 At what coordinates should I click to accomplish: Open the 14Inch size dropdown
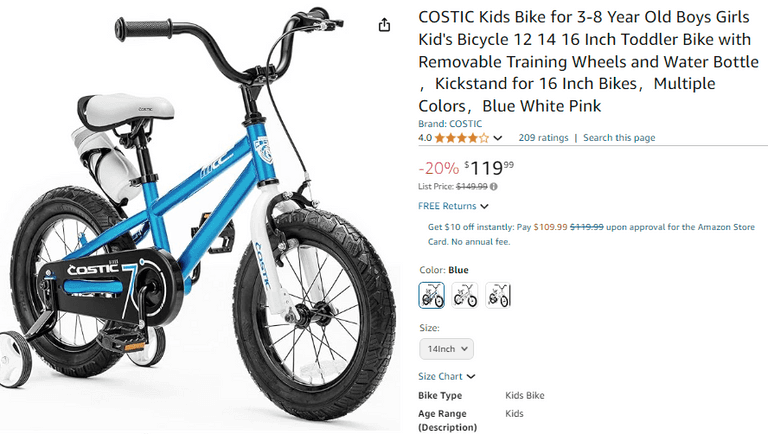point(446,349)
